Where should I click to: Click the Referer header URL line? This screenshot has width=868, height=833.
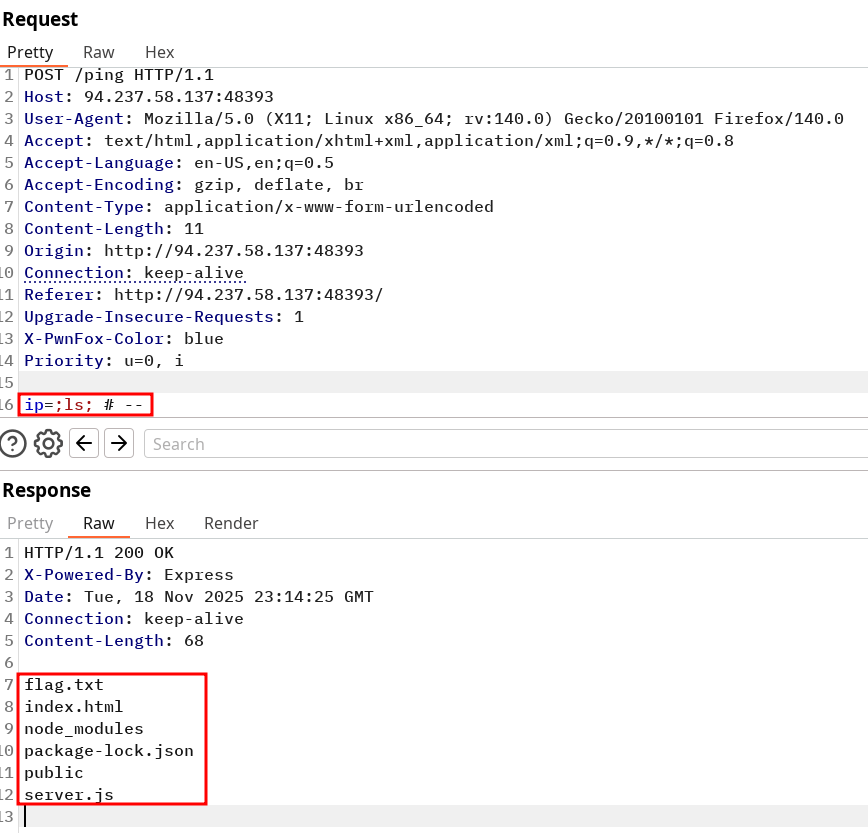point(204,295)
